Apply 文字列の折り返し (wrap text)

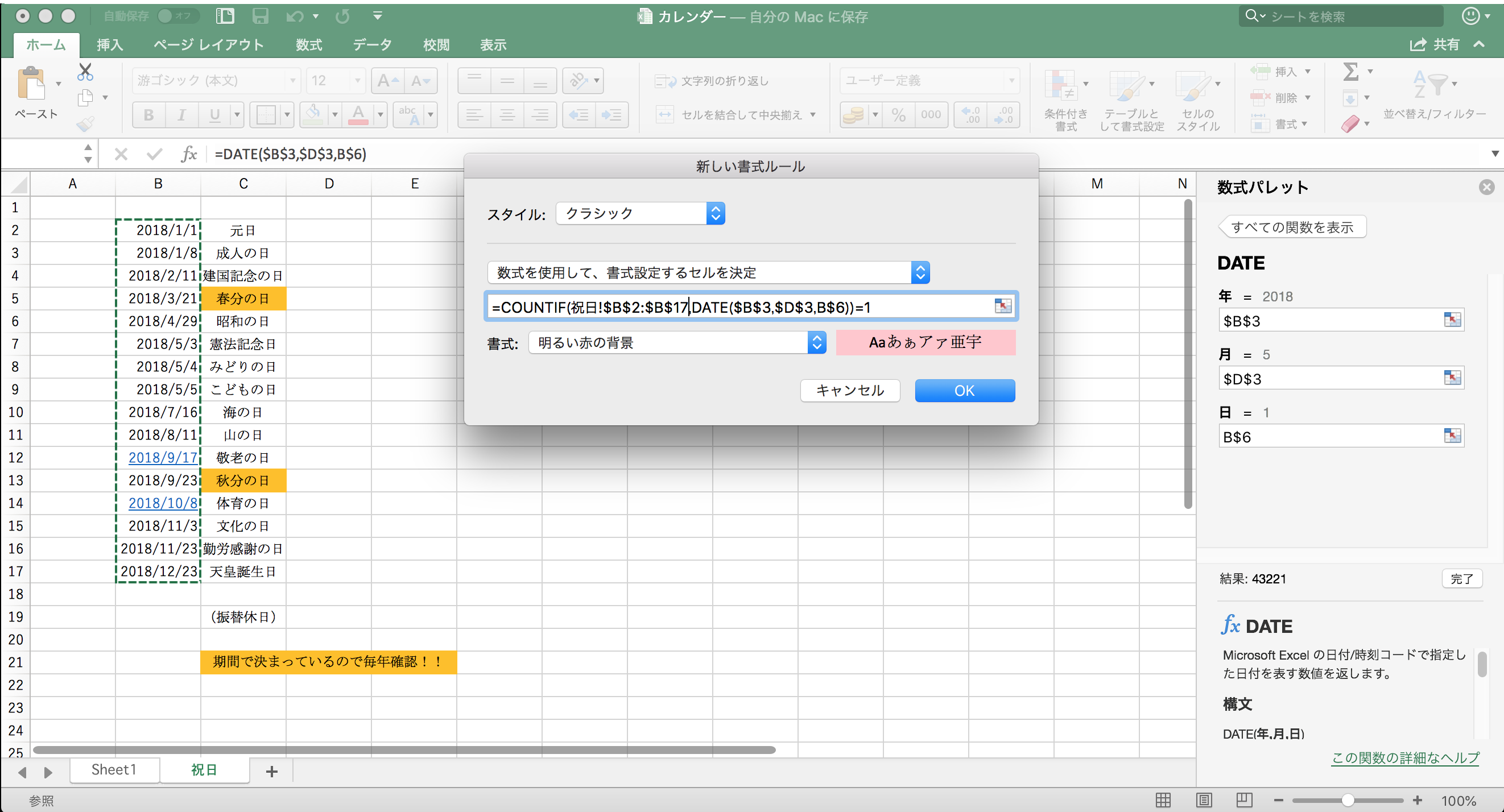point(713,81)
